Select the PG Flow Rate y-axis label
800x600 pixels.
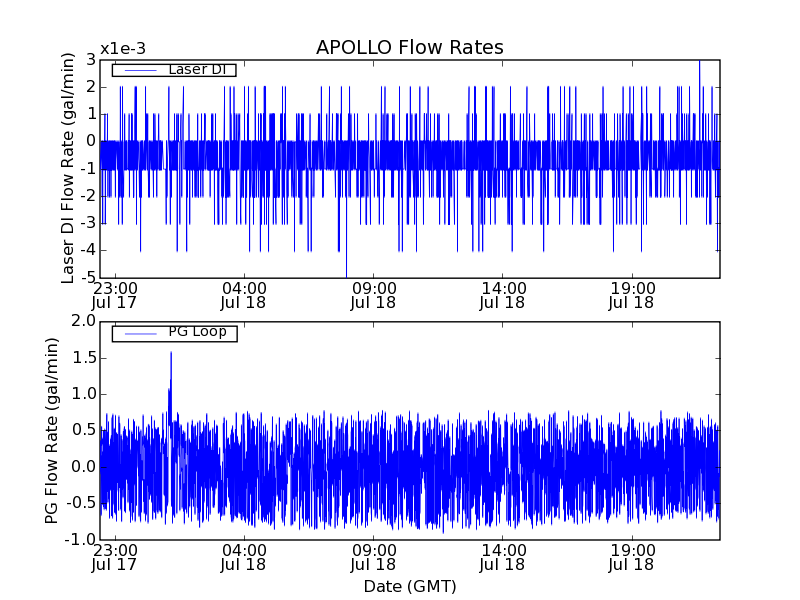click(x=52, y=430)
